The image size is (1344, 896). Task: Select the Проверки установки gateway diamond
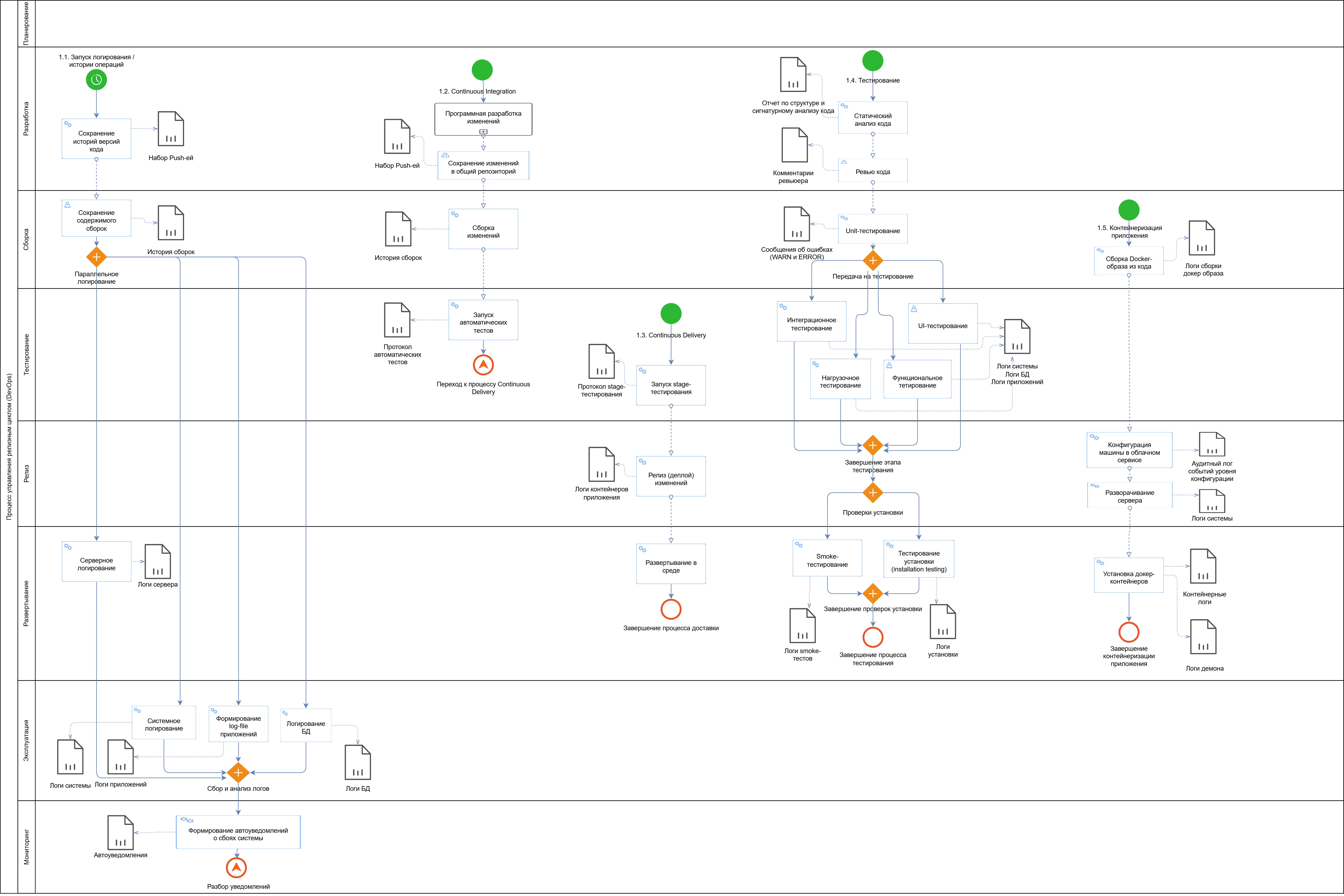pos(873,493)
